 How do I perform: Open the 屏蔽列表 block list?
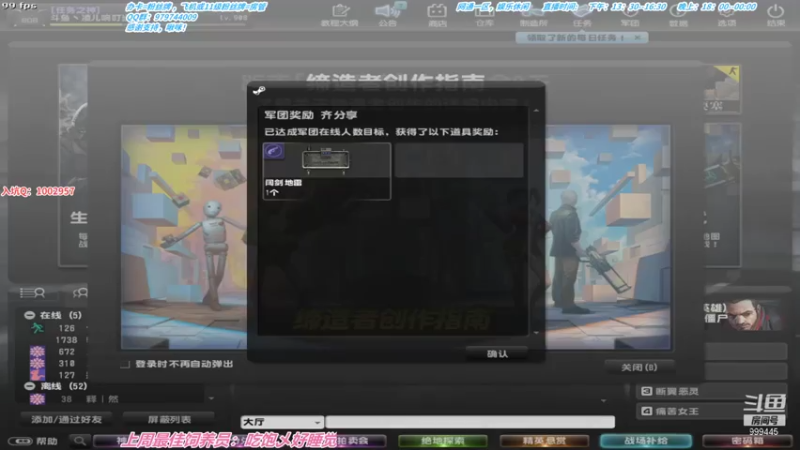click(x=169, y=419)
